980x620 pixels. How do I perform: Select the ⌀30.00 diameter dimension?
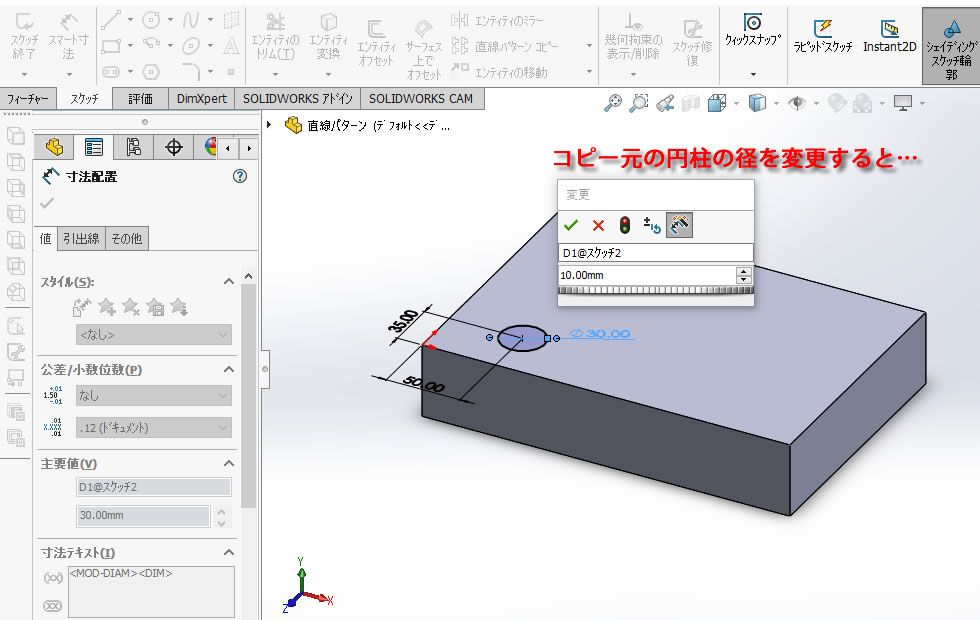(x=601, y=334)
